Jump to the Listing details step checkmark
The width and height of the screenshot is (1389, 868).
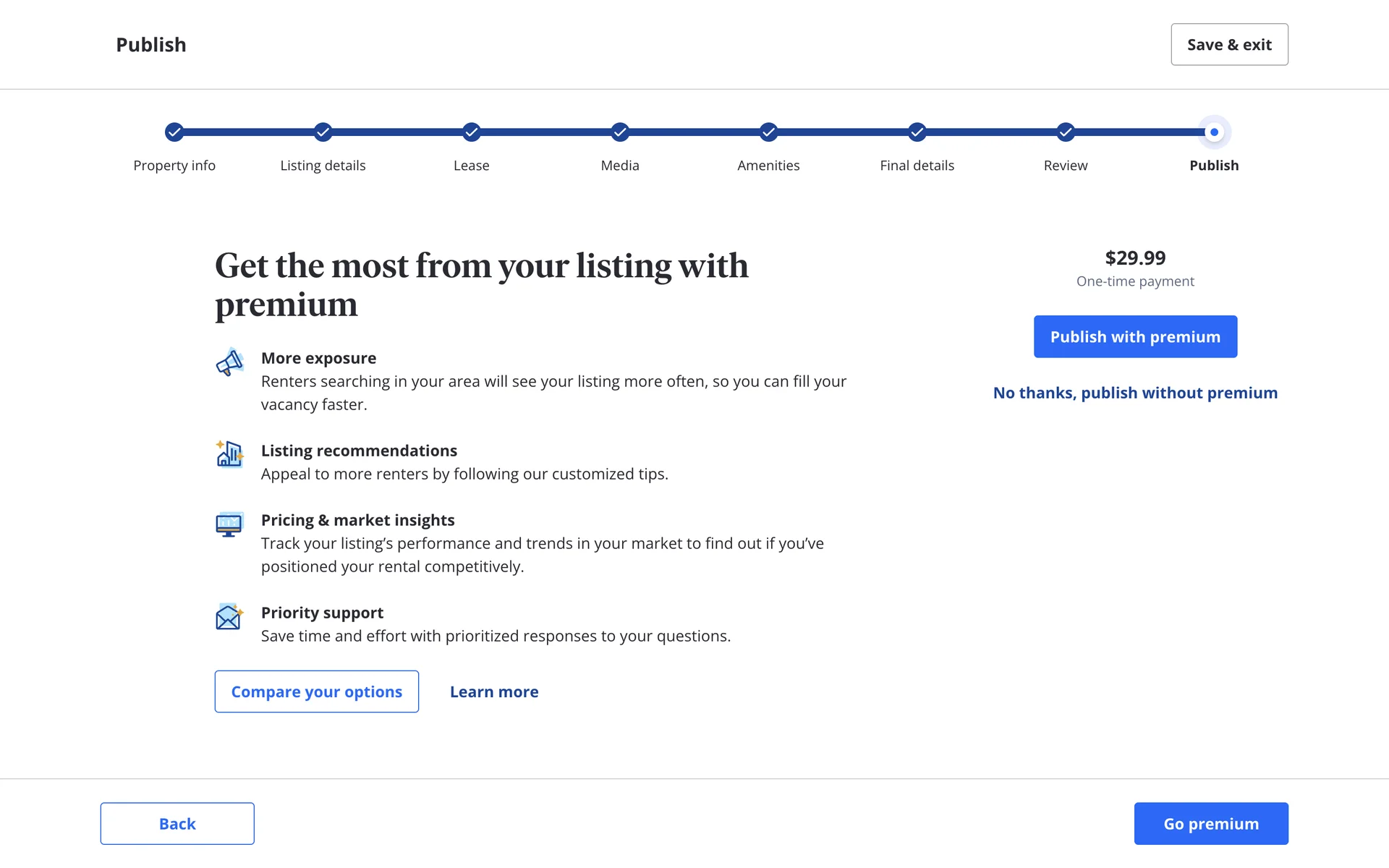323,132
